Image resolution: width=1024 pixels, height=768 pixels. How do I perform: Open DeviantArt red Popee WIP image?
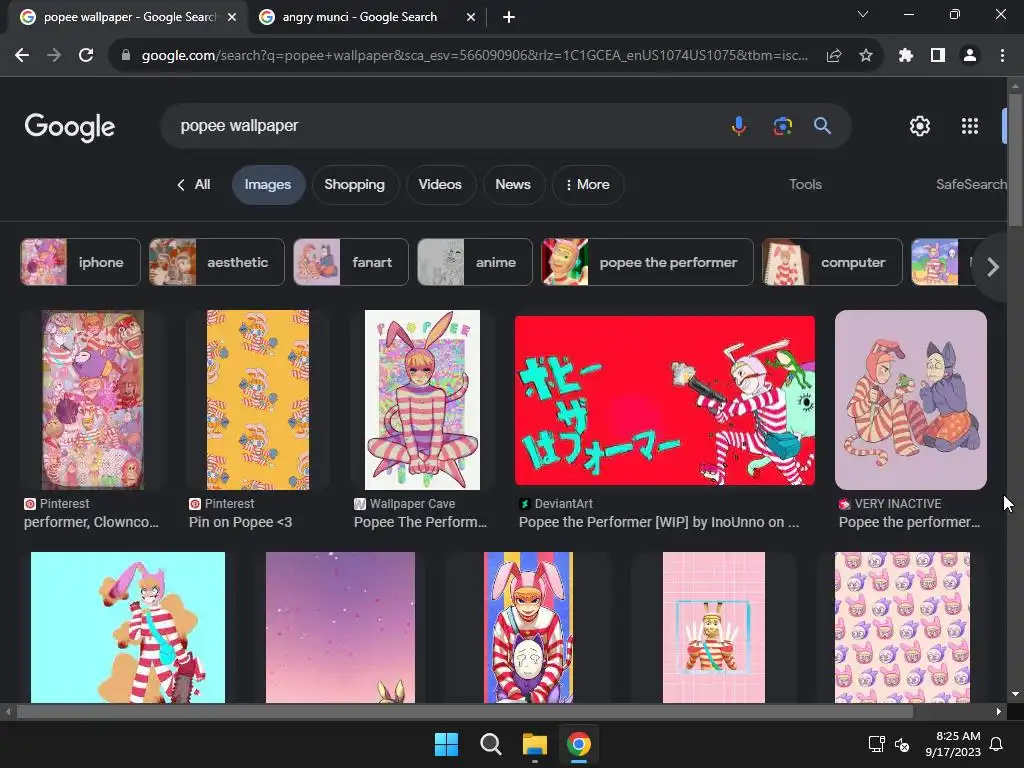tap(665, 400)
